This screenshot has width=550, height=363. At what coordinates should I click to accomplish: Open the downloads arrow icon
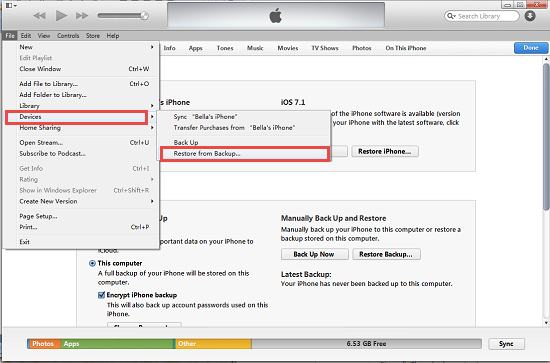[x=530, y=16]
